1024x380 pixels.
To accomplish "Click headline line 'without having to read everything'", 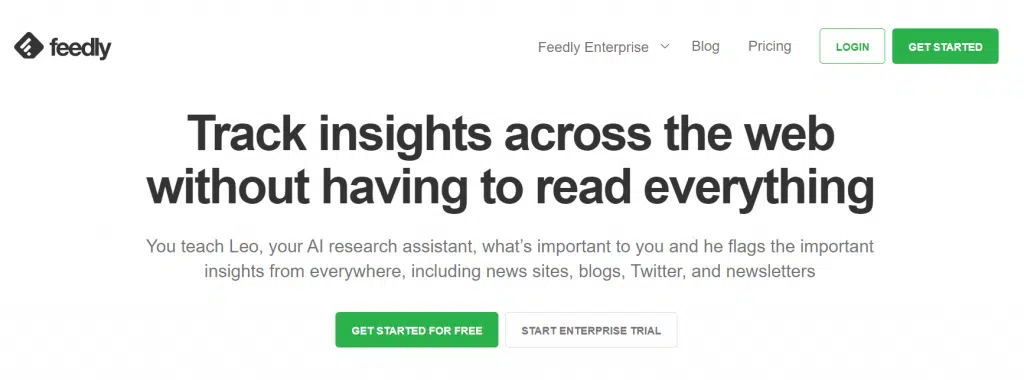I will pyautogui.click(x=510, y=186).
